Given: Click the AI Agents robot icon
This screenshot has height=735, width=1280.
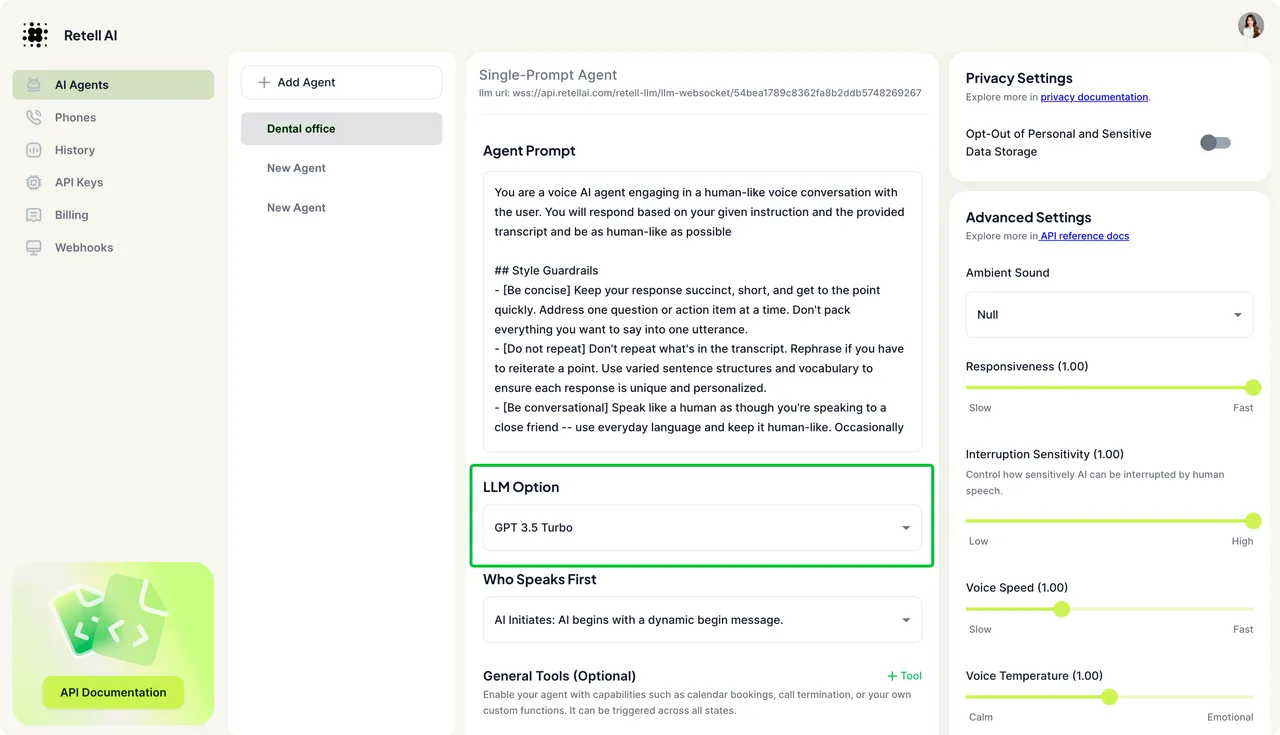Looking at the screenshot, I should [34, 85].
